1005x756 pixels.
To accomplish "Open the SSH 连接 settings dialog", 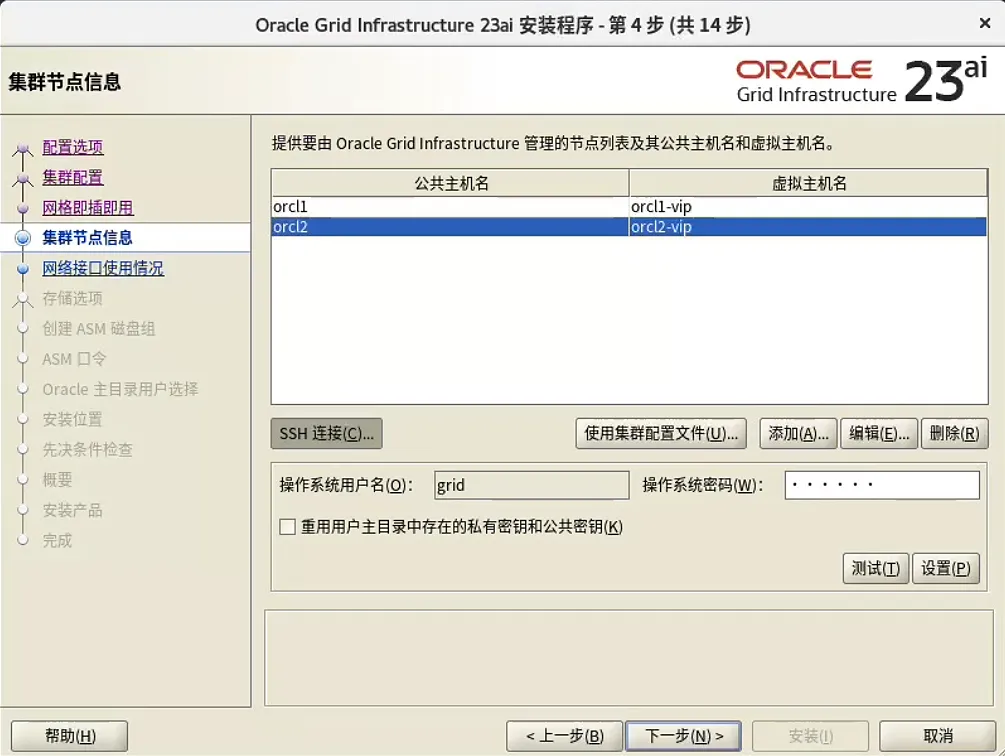I will [x=326, y=433].
